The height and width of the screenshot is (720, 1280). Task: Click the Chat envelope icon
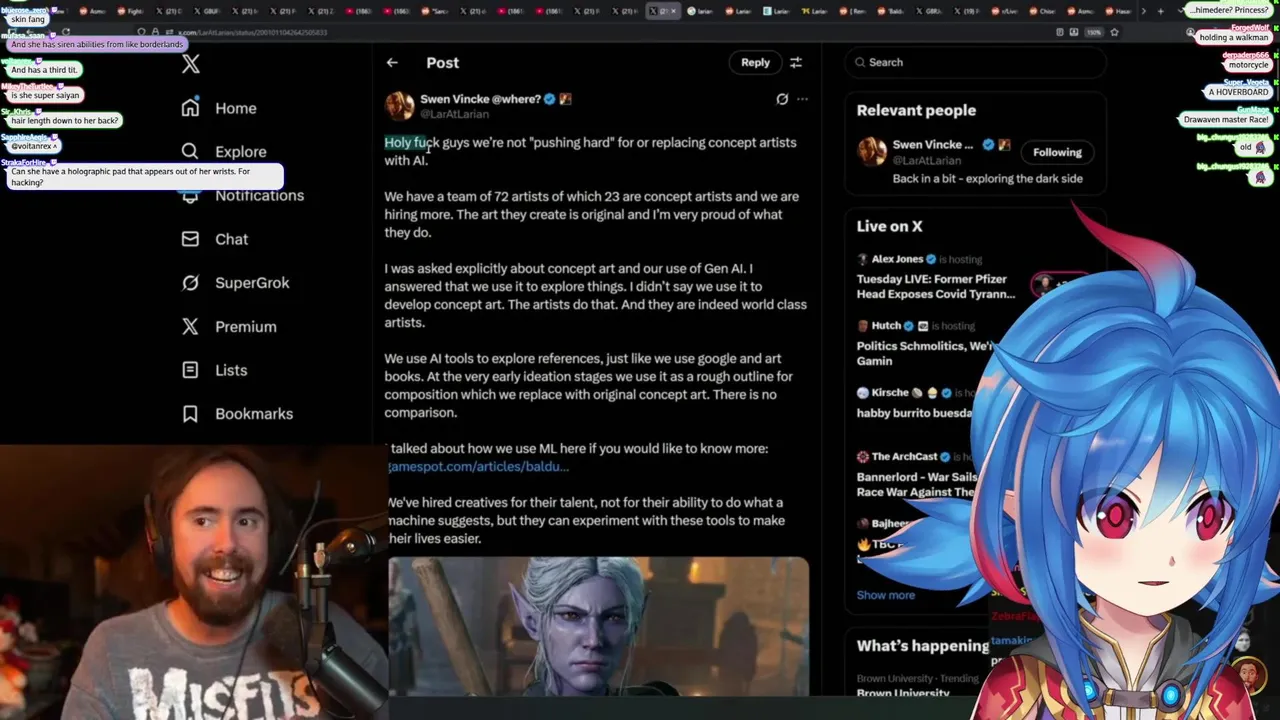click(190, 239)
